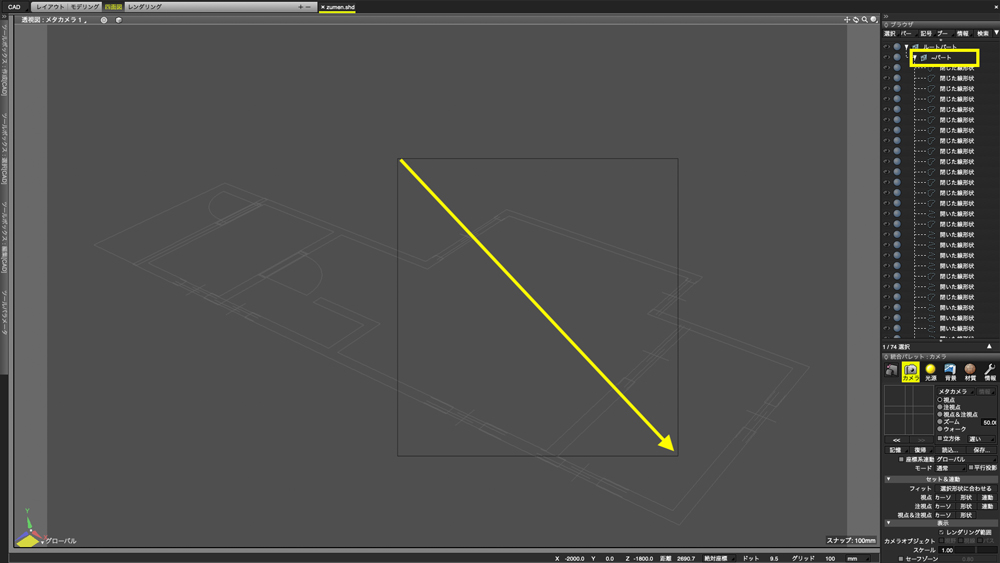Close the zumen.shd document tab
1000x563 pixels.
323,7
